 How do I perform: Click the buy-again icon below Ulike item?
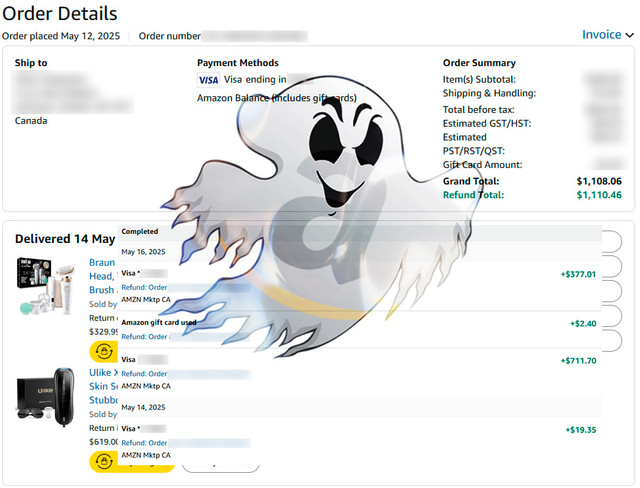tap(104, 461)
